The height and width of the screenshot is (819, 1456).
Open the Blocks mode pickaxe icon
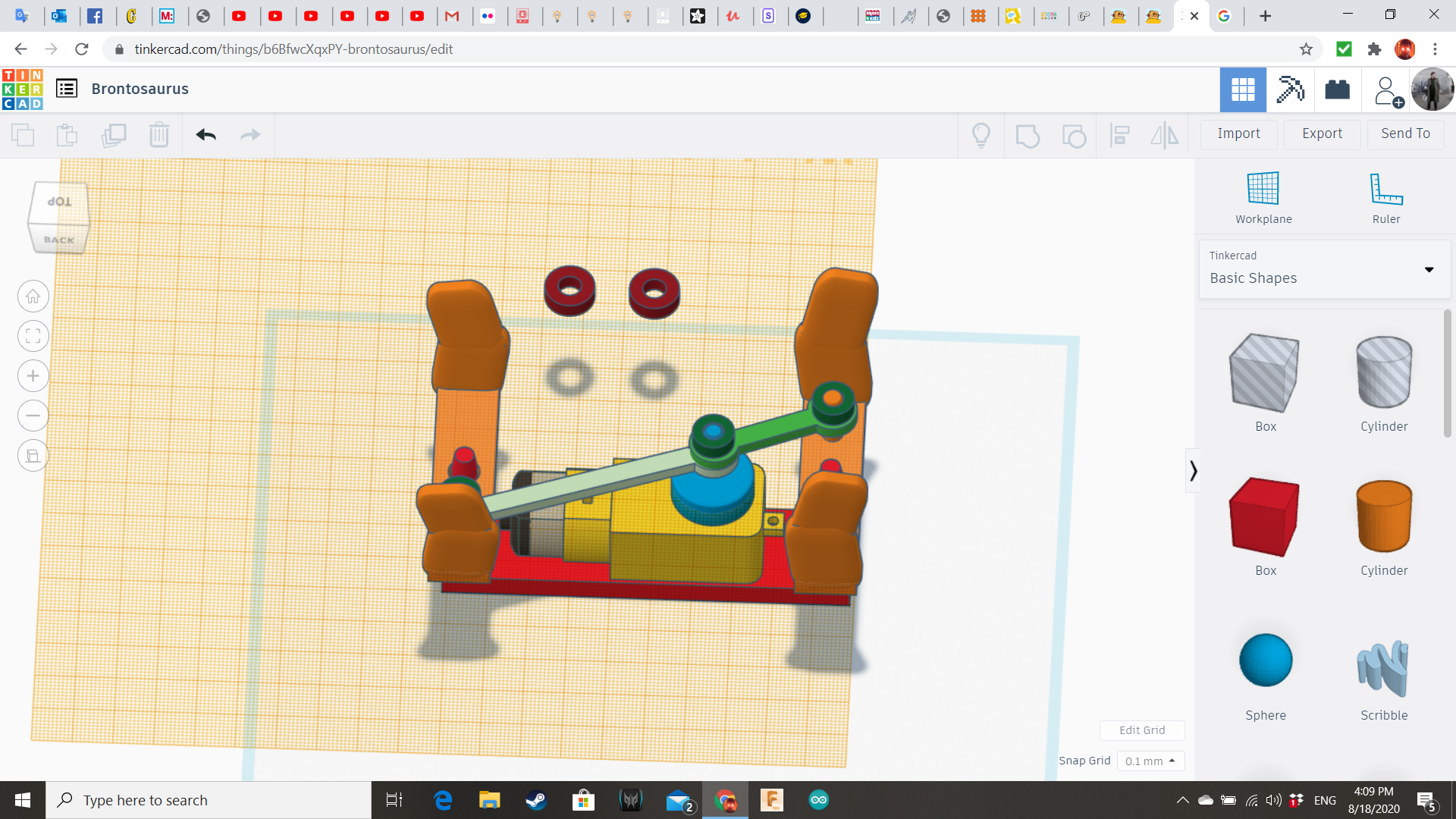coord(1290,89)
